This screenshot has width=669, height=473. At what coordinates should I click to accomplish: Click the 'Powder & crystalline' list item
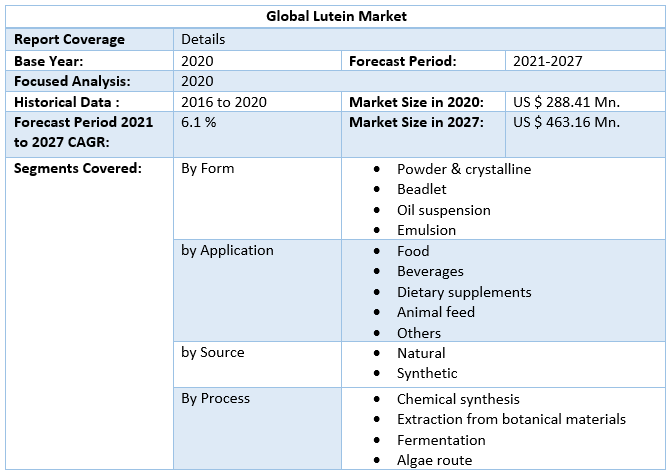(x=464, y=169)
